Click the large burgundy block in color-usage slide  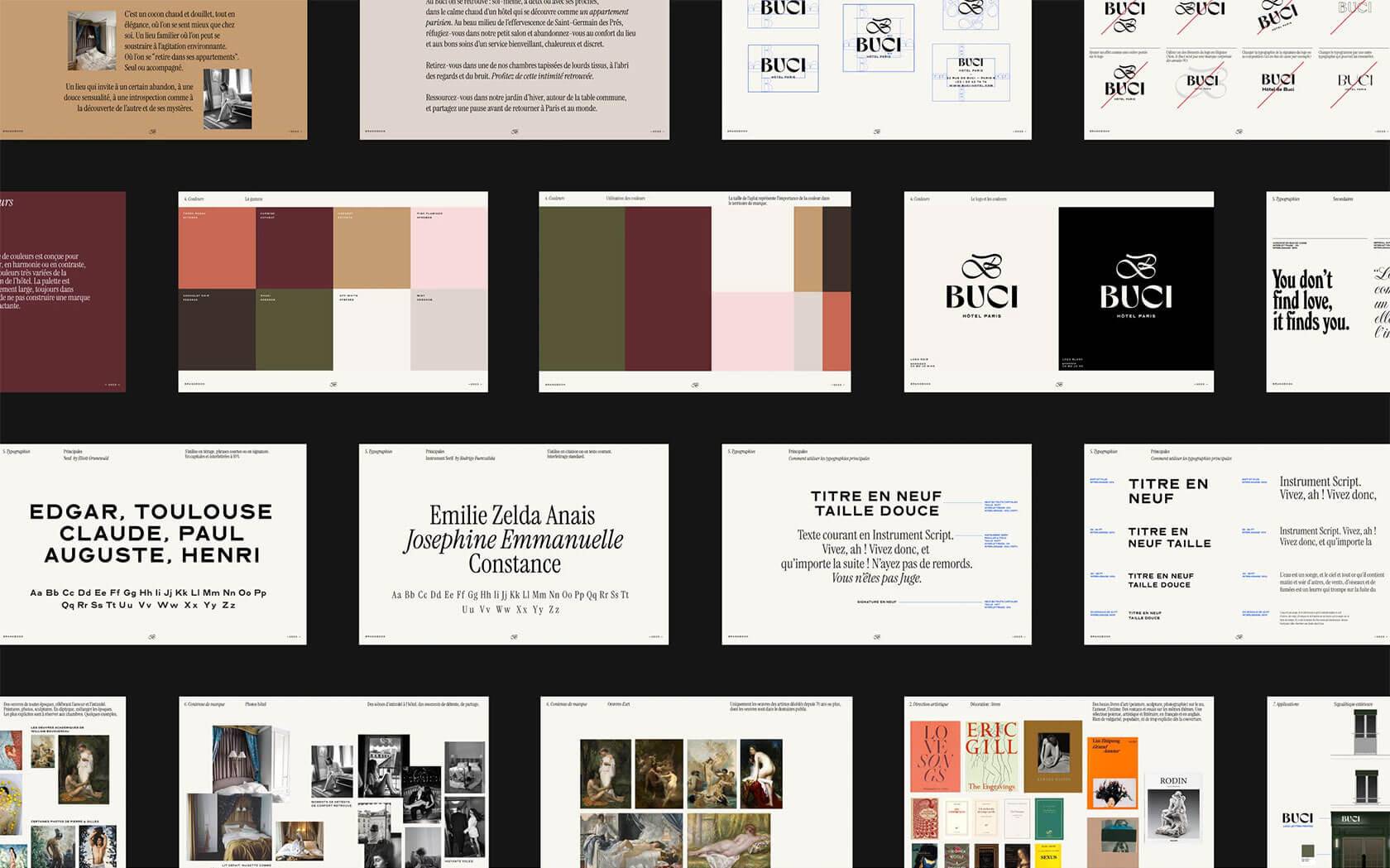668,288
